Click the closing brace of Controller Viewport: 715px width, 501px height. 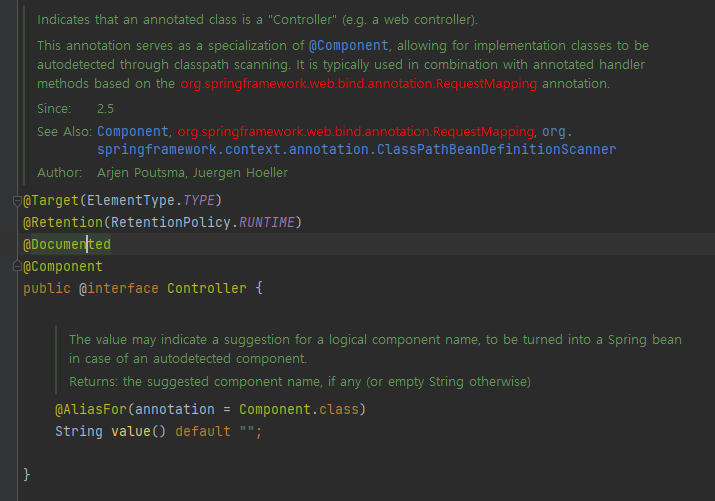(27, 475)
